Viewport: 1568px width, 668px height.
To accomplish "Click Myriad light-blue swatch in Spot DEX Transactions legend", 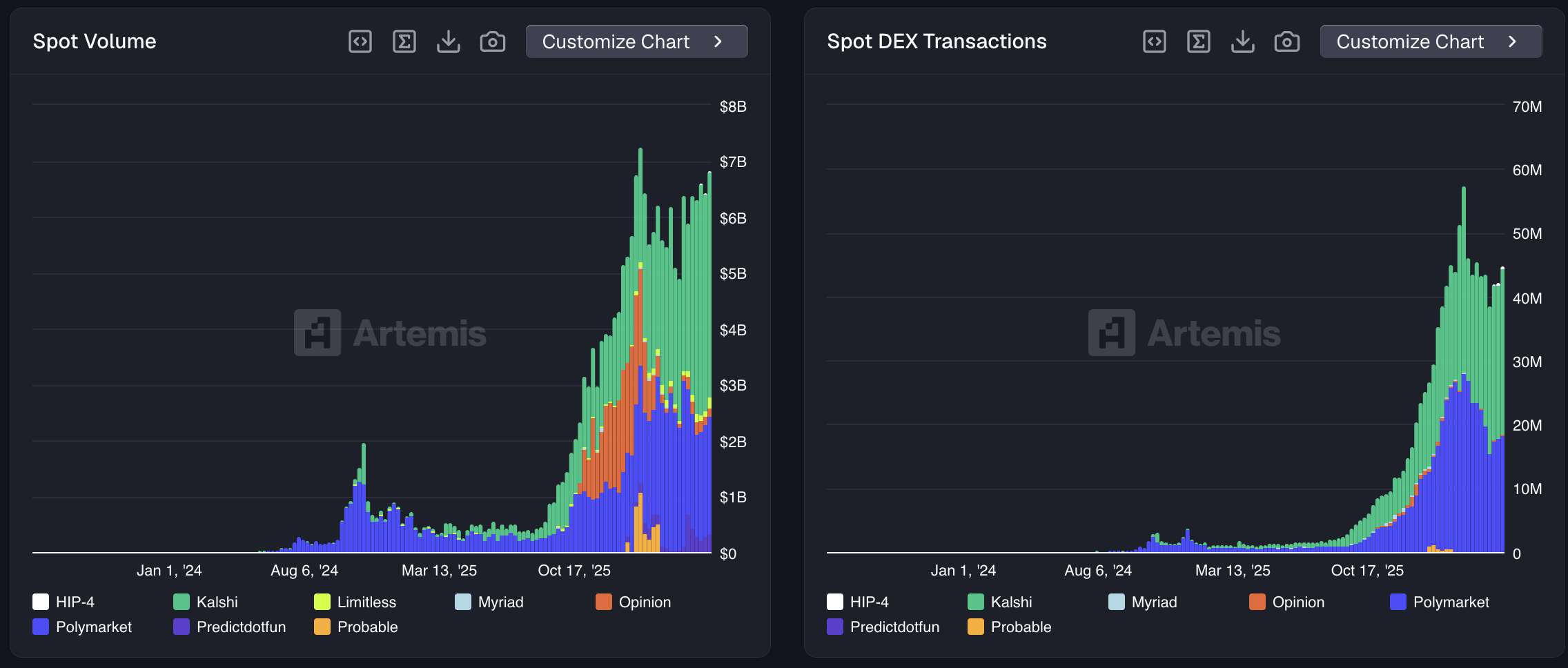I will coord(1117,602).
